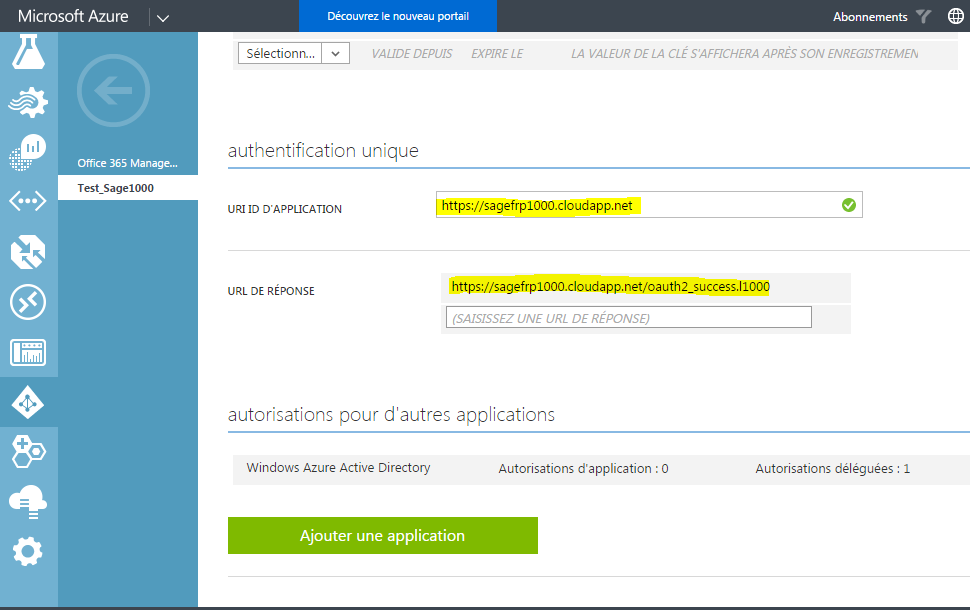Open the Management Services dashboard icon
The width and height of the screenshot is (970, 610).
pyautogui.click(x=28, y=353)
